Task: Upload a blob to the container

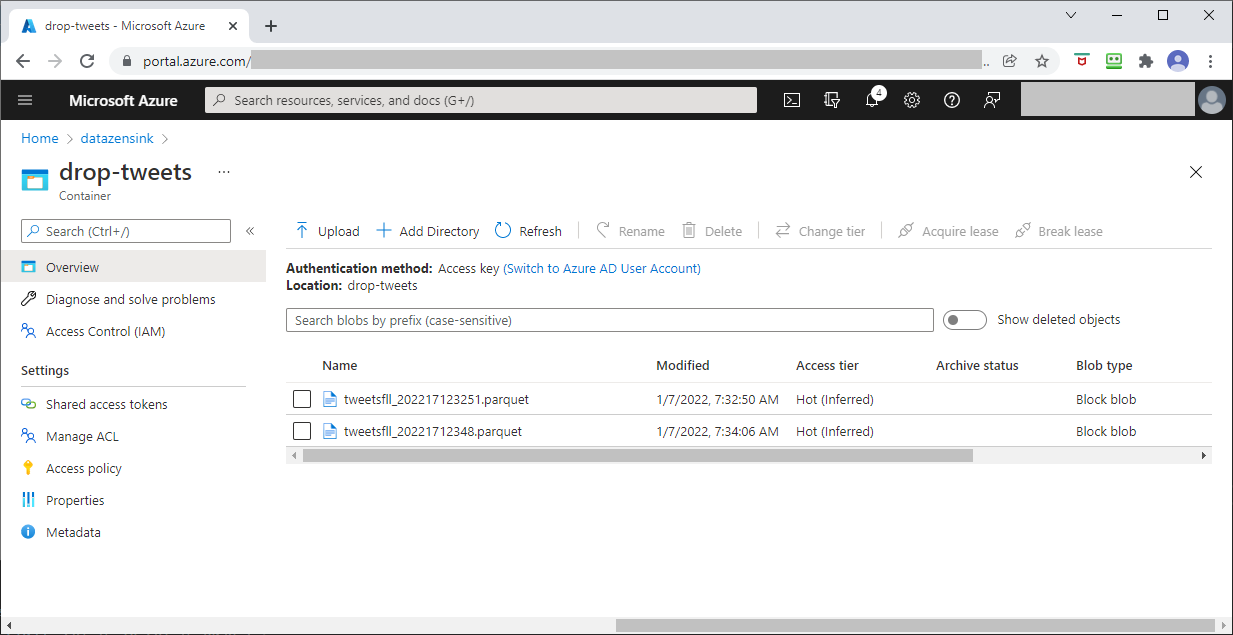Action: click(327, 231)
